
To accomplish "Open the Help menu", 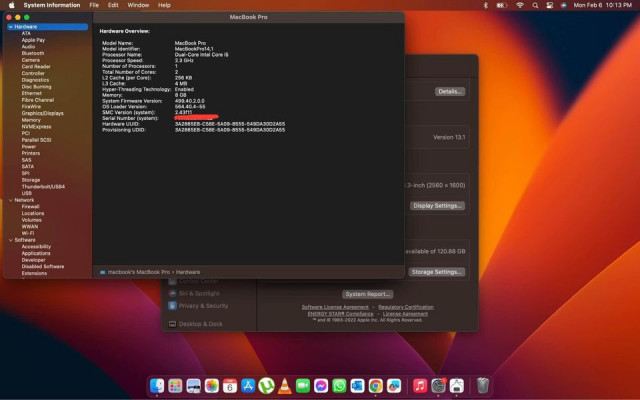I will coord(164,5).
